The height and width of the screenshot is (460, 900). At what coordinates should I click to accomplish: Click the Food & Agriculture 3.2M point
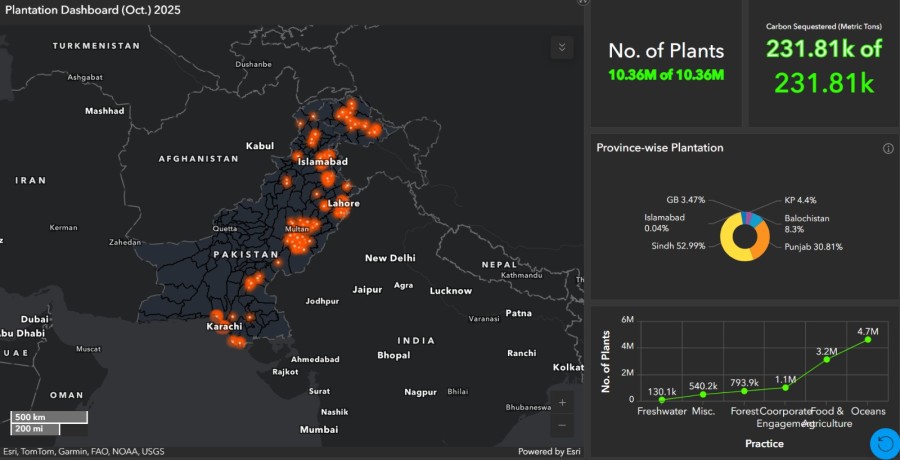(x=827, y=359)
